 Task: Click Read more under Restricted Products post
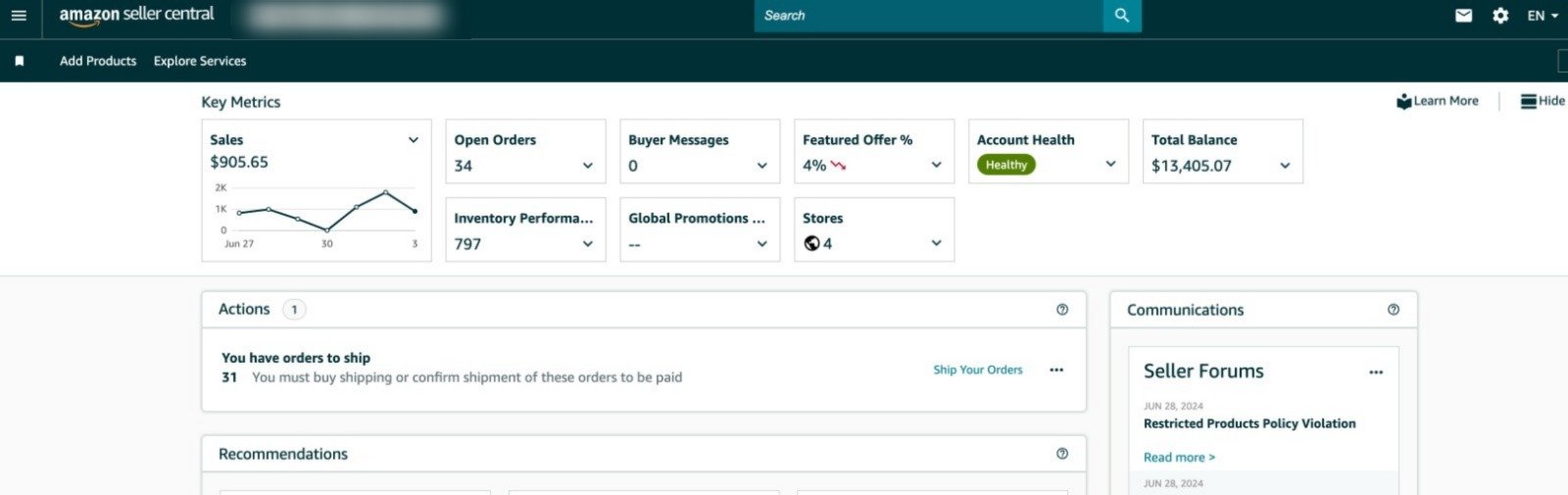pyautogui.click(x=1179, y=458)
